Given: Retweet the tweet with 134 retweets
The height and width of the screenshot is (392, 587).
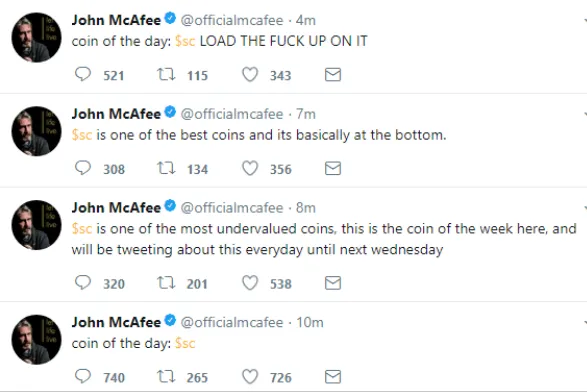Looking at the screenshot, I should [166, 168].
